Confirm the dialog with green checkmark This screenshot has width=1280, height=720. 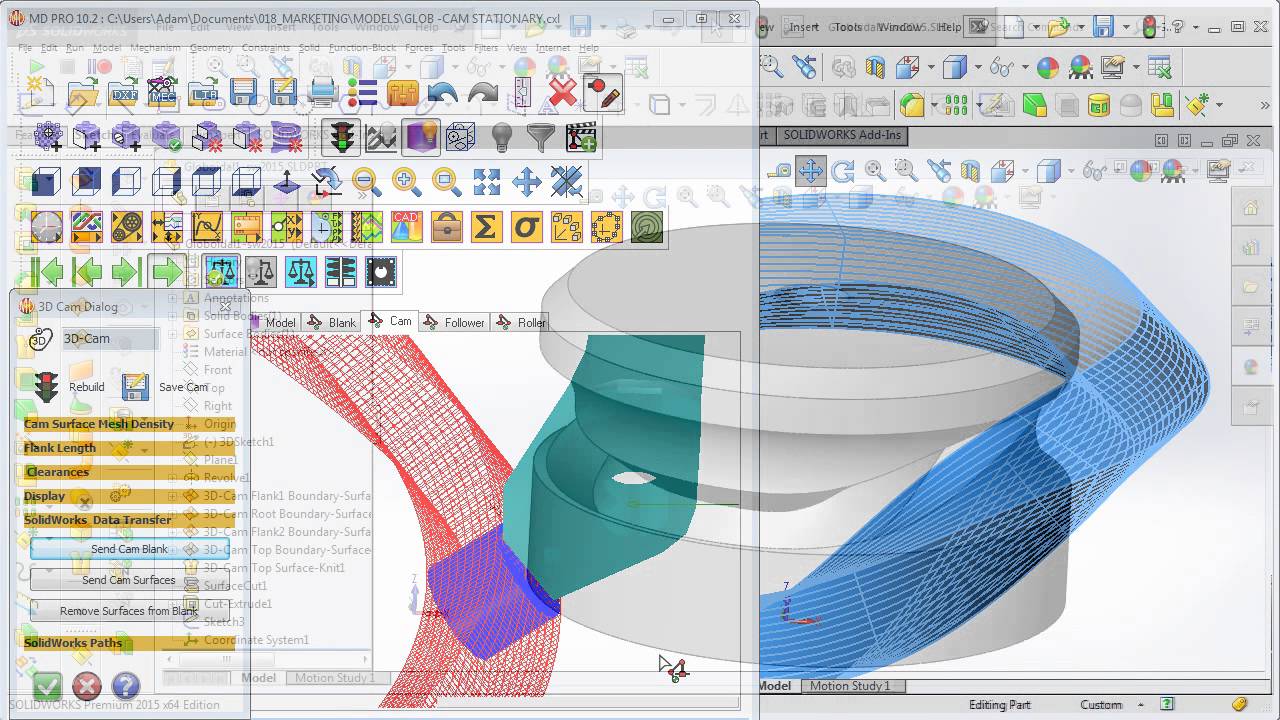pyautogui.click(x=47, y=686)
